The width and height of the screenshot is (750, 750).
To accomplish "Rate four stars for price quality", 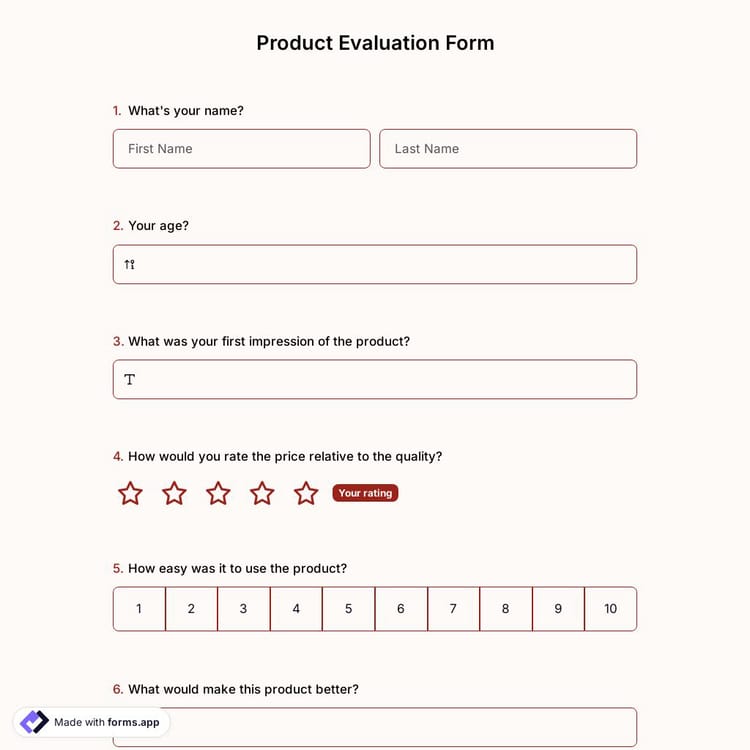I will (x=262, y=493).
